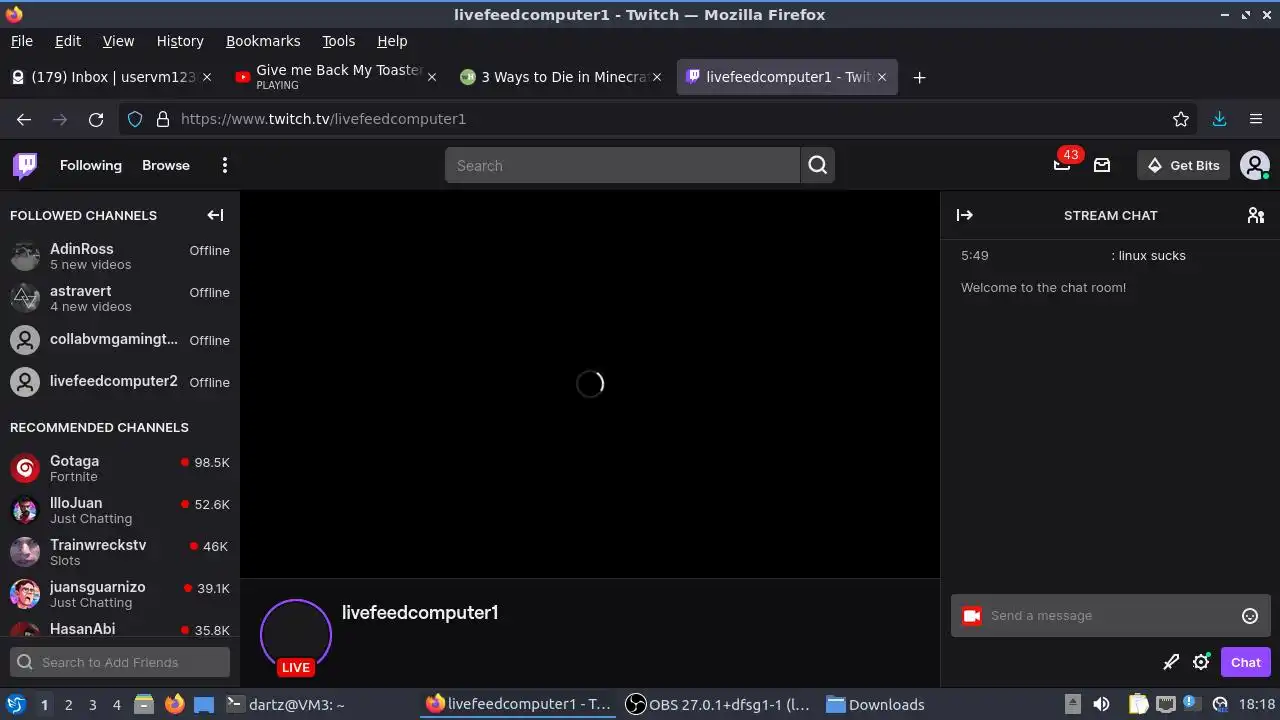
Task: Click the address bar URL
Action: pos(323,119)
